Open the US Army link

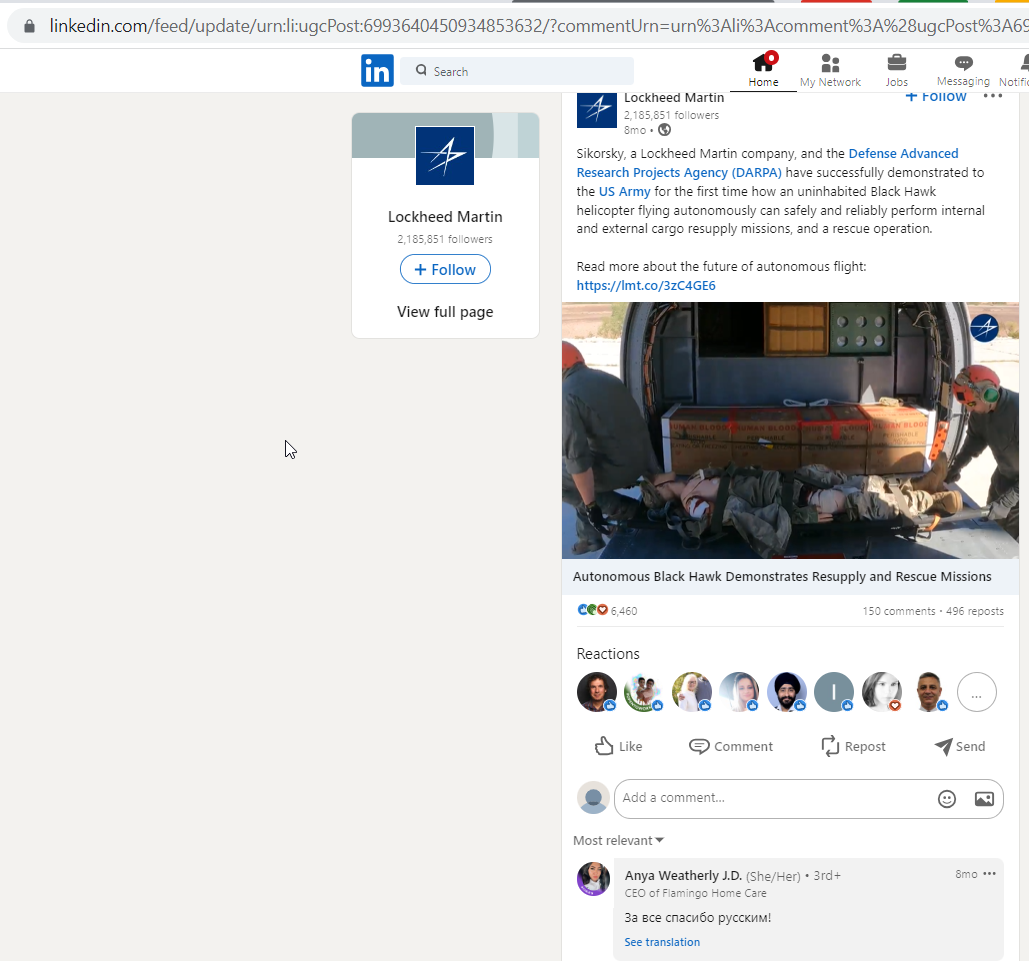[624, 191]
